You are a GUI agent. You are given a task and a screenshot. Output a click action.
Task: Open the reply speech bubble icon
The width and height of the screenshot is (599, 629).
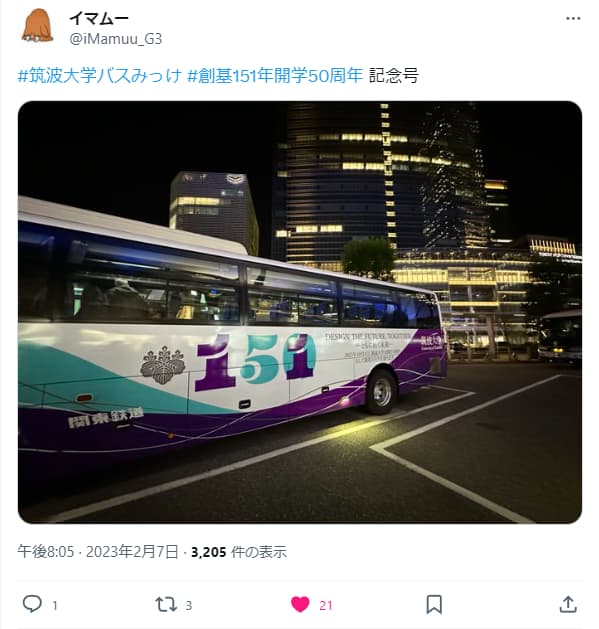click(x=32, y=604)
